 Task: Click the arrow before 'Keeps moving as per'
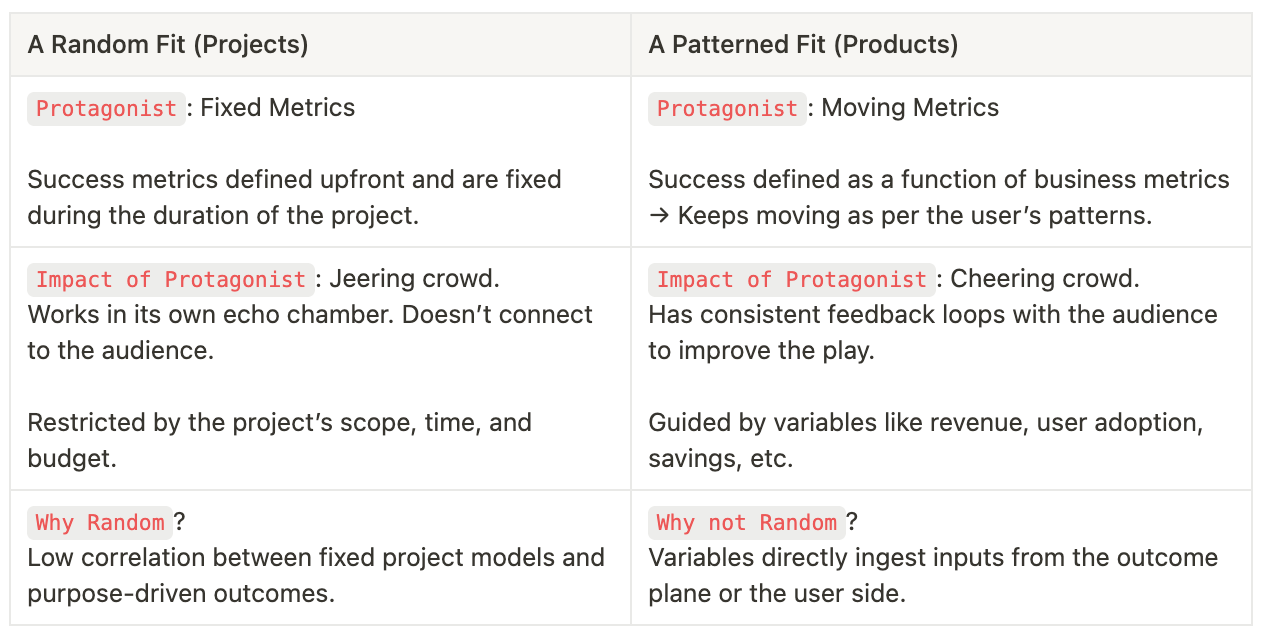tap(660, 216)
